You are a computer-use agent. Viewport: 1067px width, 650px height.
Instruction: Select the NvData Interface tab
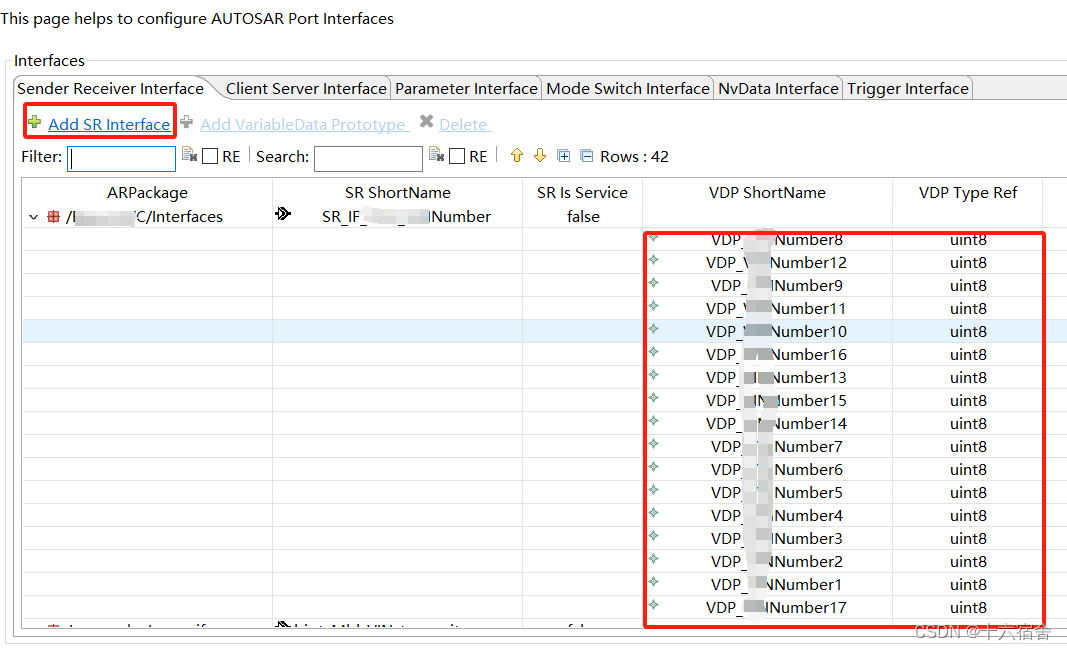[778, 88]
